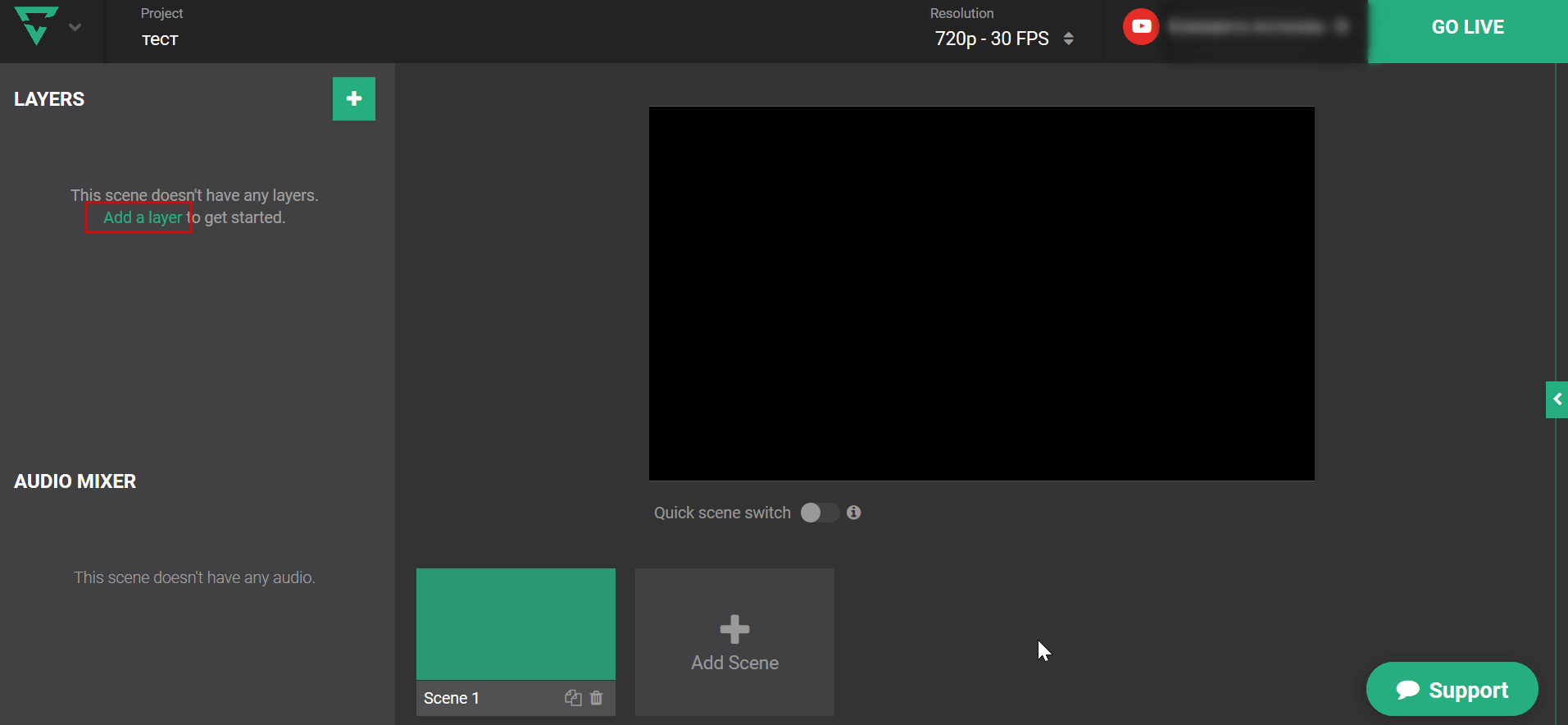Expand the collapsed right side panel arrow
Screen dimensions: 1568x725
[x=1557, y=399]
